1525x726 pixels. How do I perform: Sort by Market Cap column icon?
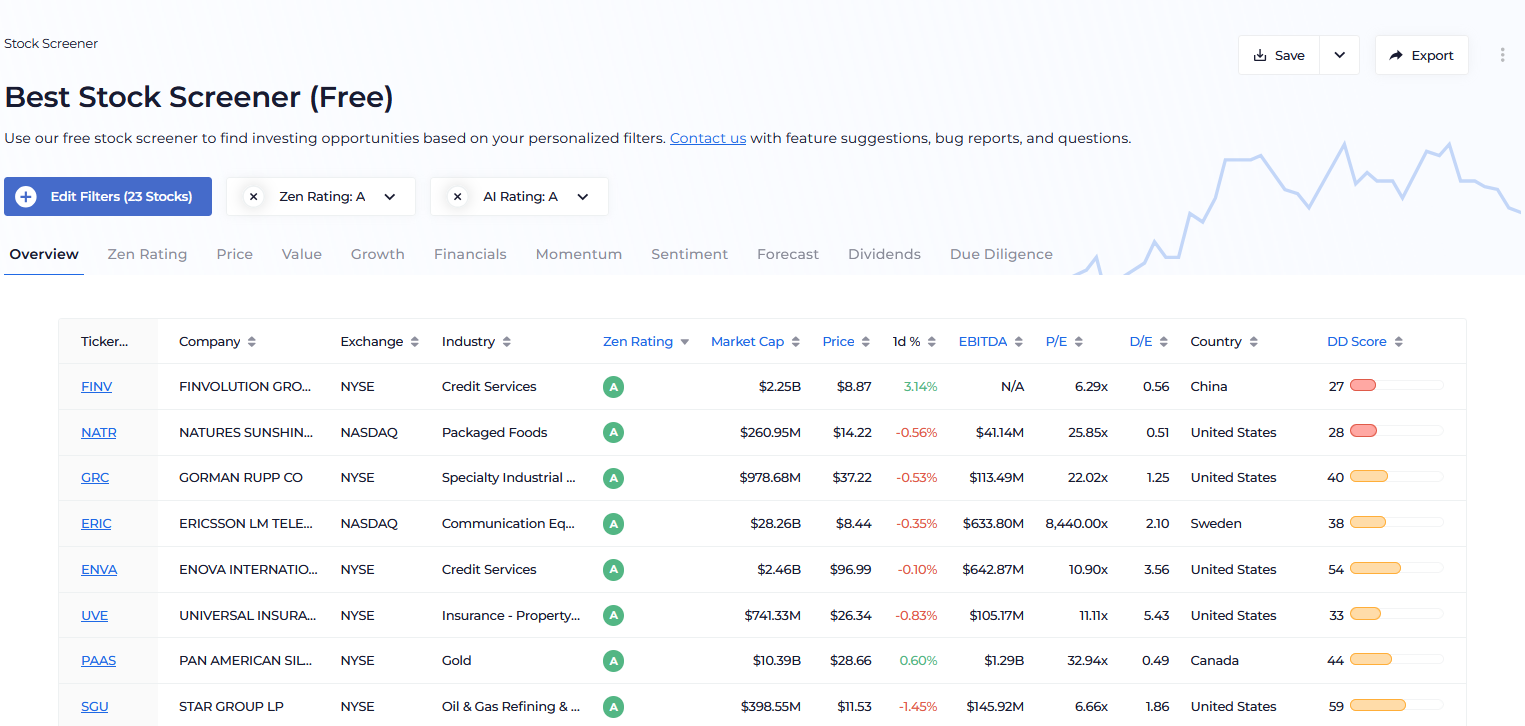[796, 342]
